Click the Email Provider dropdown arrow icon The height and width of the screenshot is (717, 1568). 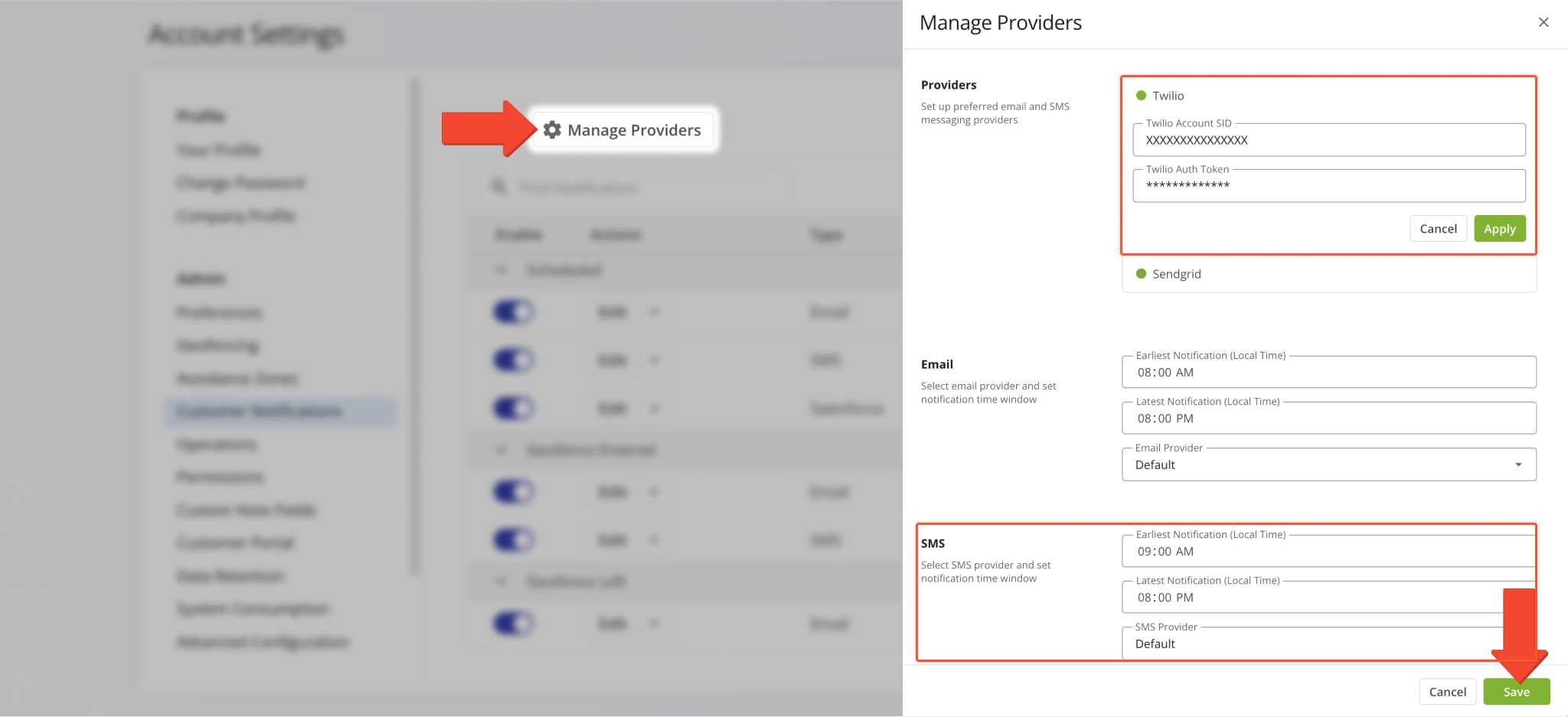1518,464
